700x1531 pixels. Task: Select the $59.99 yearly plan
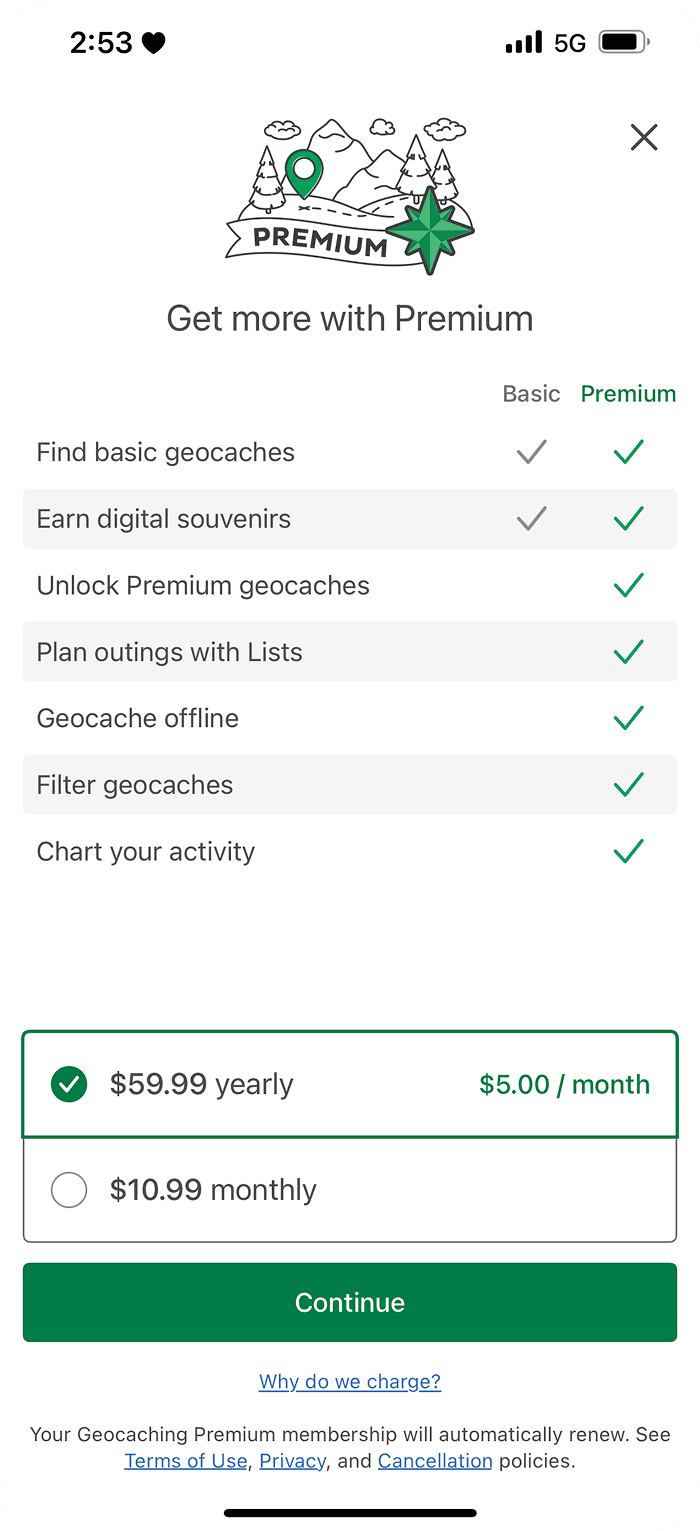click(x=350, y=1085)
